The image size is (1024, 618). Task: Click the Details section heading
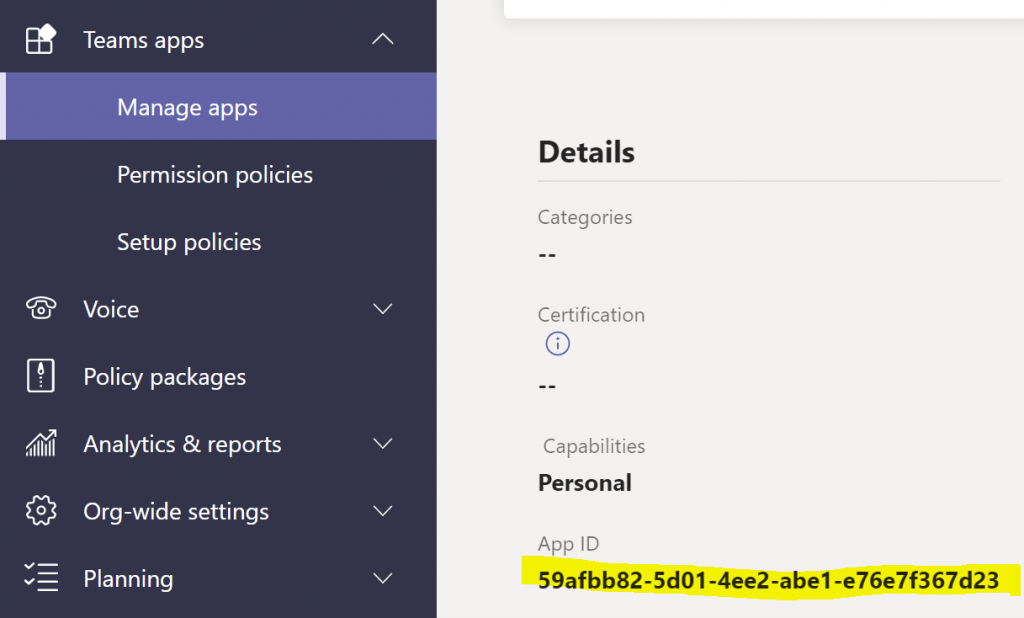[x=586, y=152]
